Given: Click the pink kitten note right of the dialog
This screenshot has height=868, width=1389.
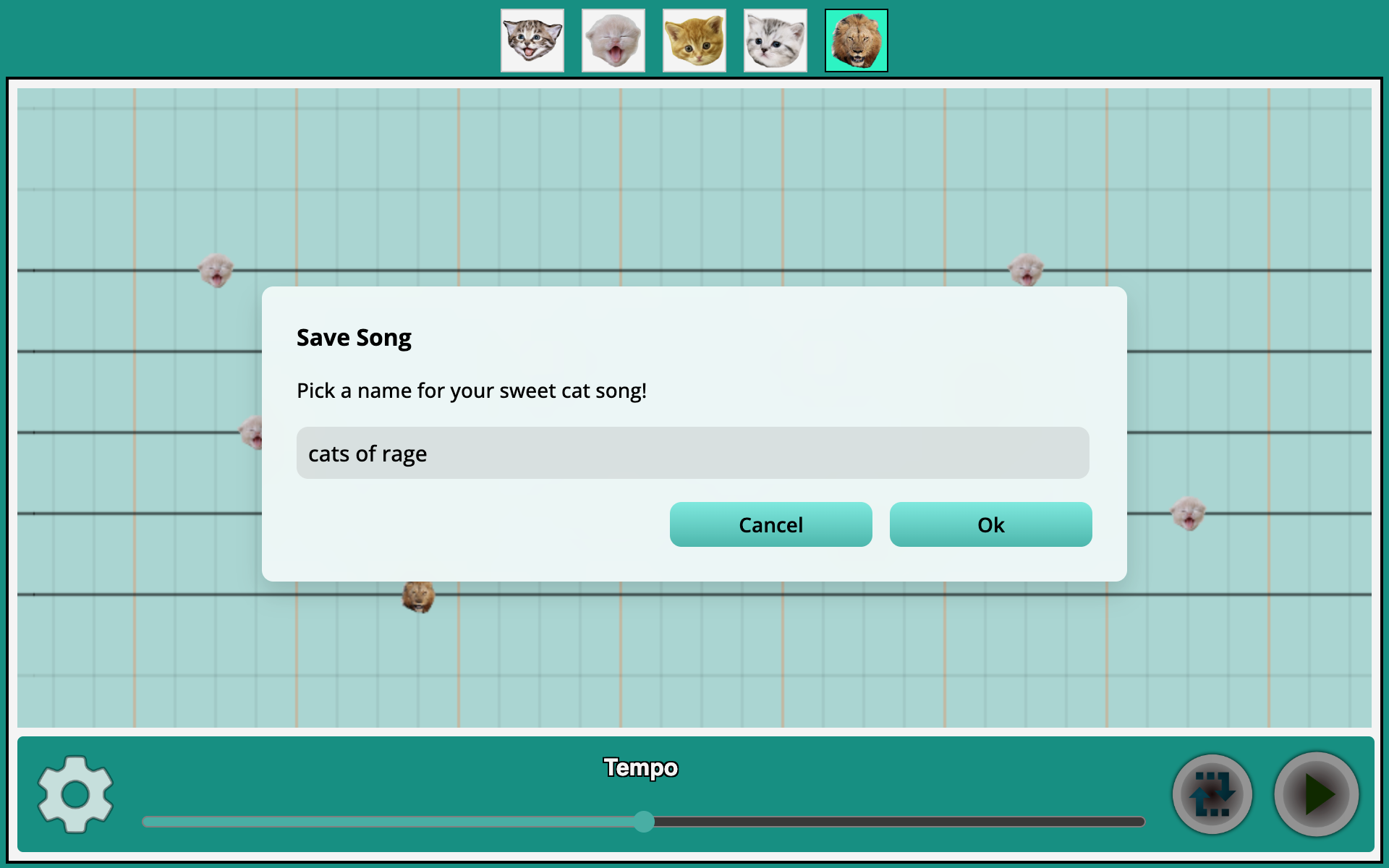Looking at the screenshot, I should [x=1188, y=514].
